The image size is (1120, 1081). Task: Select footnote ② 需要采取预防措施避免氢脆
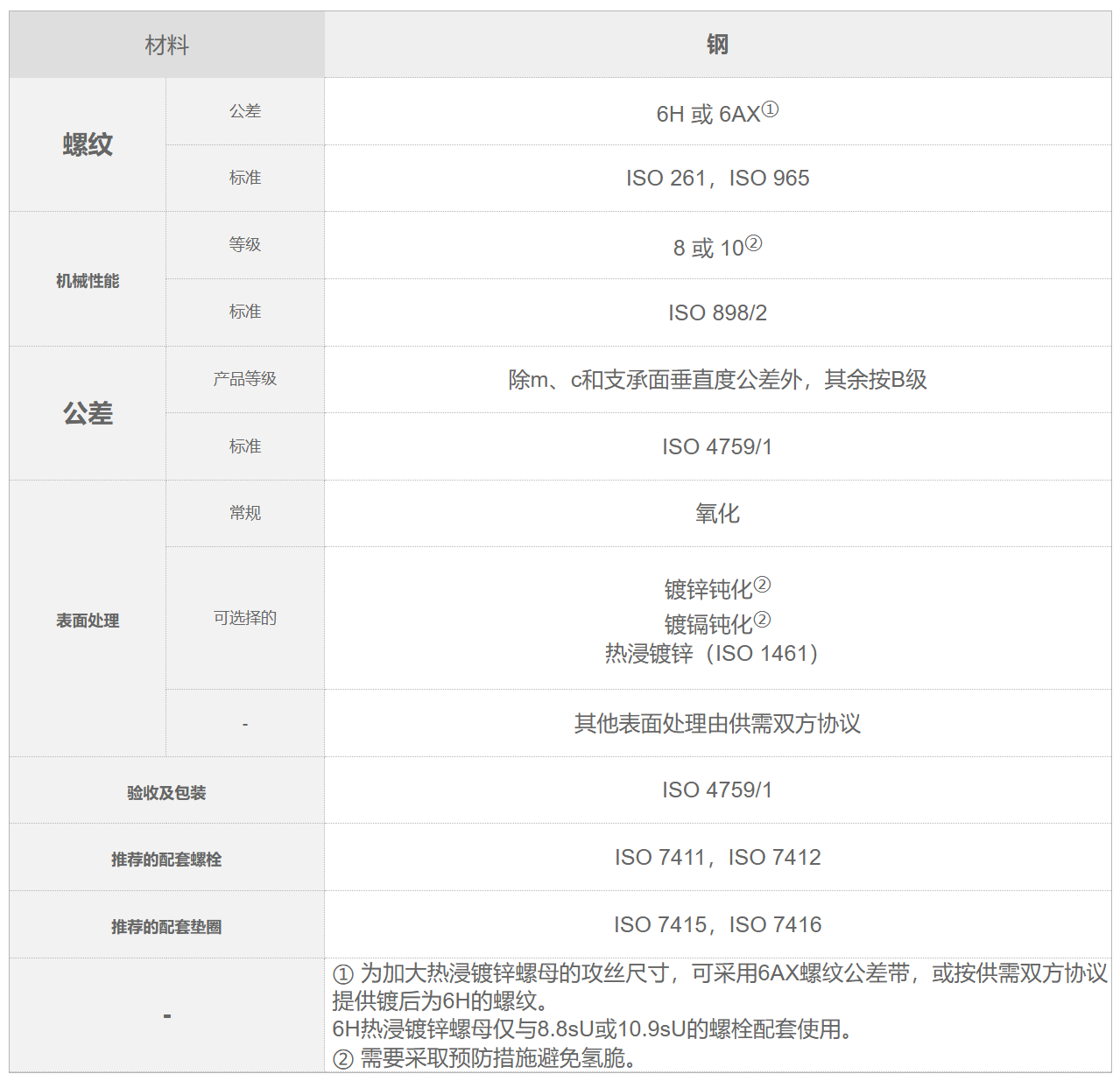coord(484,1058)
